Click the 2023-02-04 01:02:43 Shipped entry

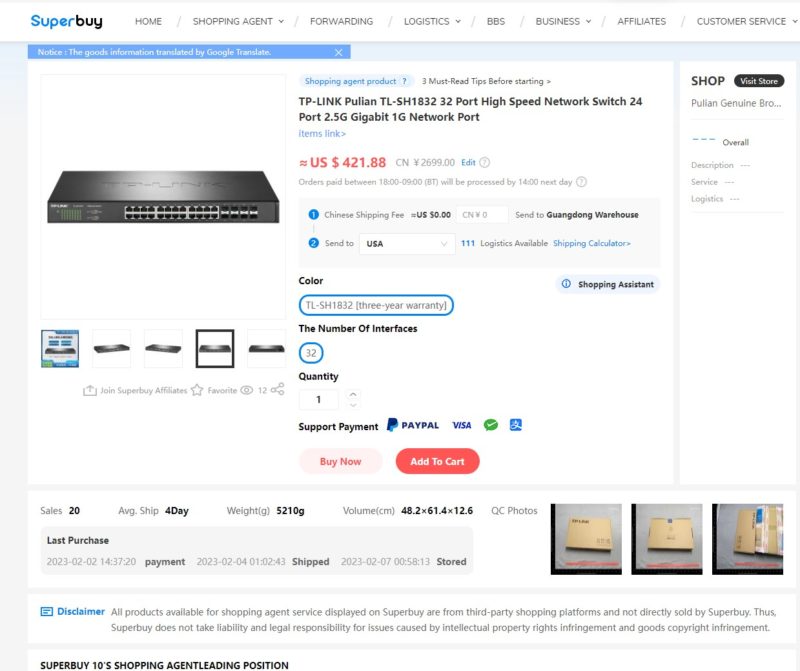coord(263,561)
